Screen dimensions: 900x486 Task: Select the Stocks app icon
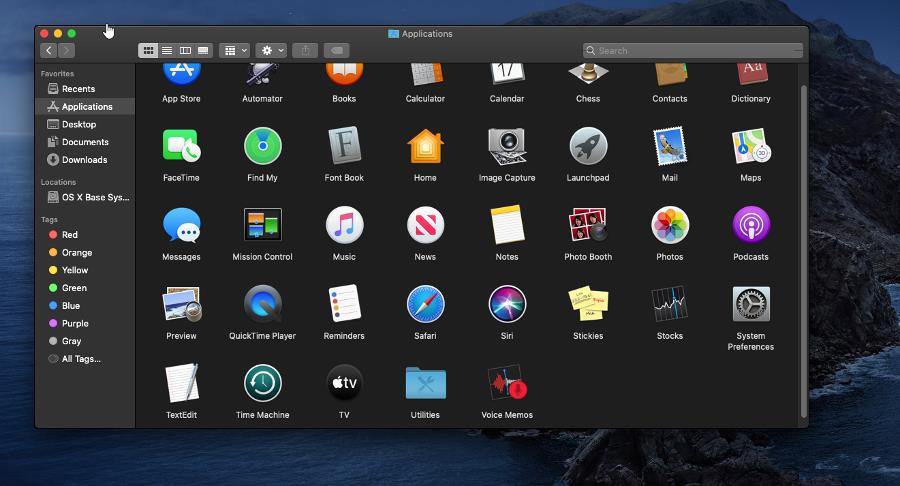[670, 304]
